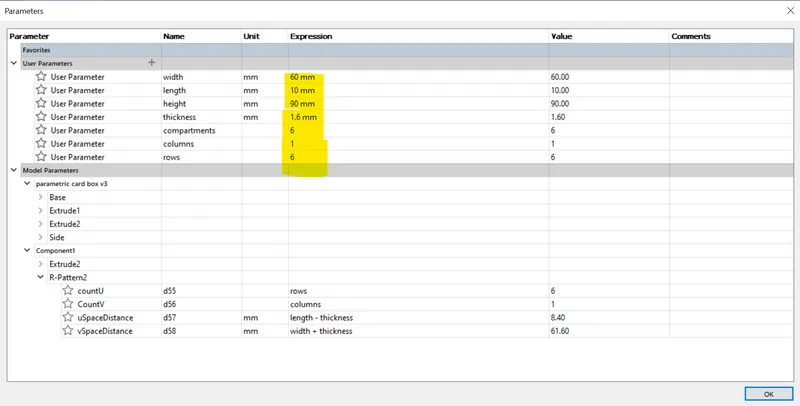The height and width of the screenshot is (406, 800).
Task: Star the CountV parameter
Action: [68, 304]
